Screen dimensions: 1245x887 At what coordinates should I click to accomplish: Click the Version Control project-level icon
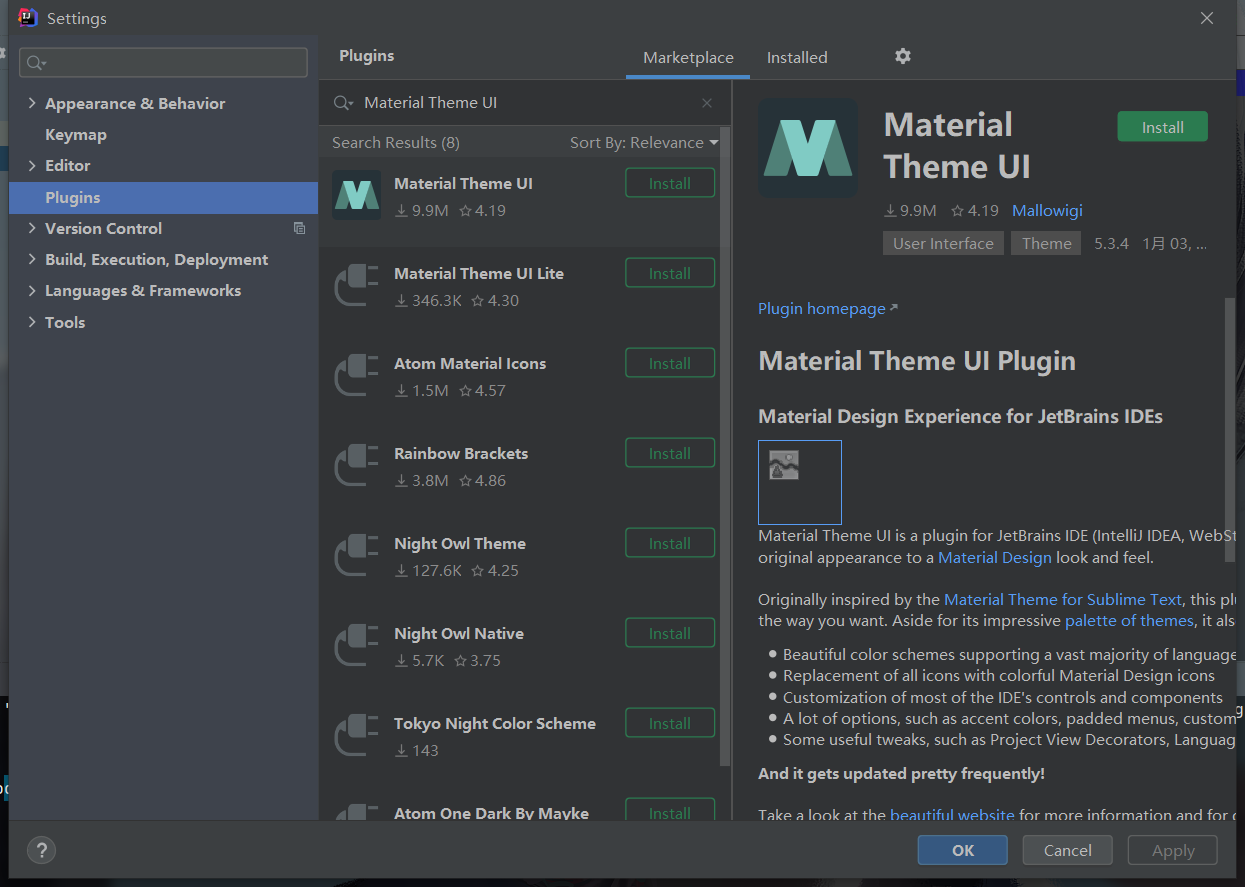(299, 228)
